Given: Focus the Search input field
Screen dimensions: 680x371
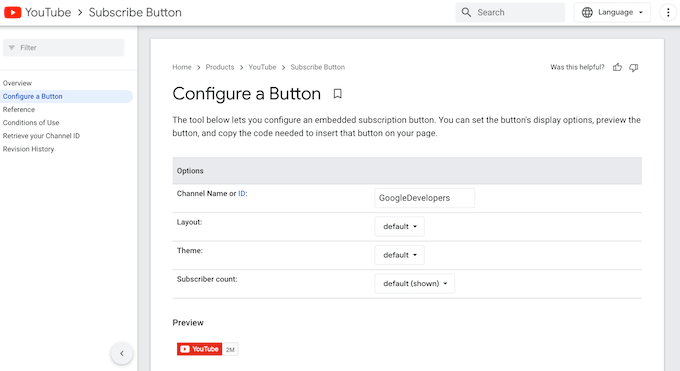Looking at the screenshot, I should click(x=510, y=12).
